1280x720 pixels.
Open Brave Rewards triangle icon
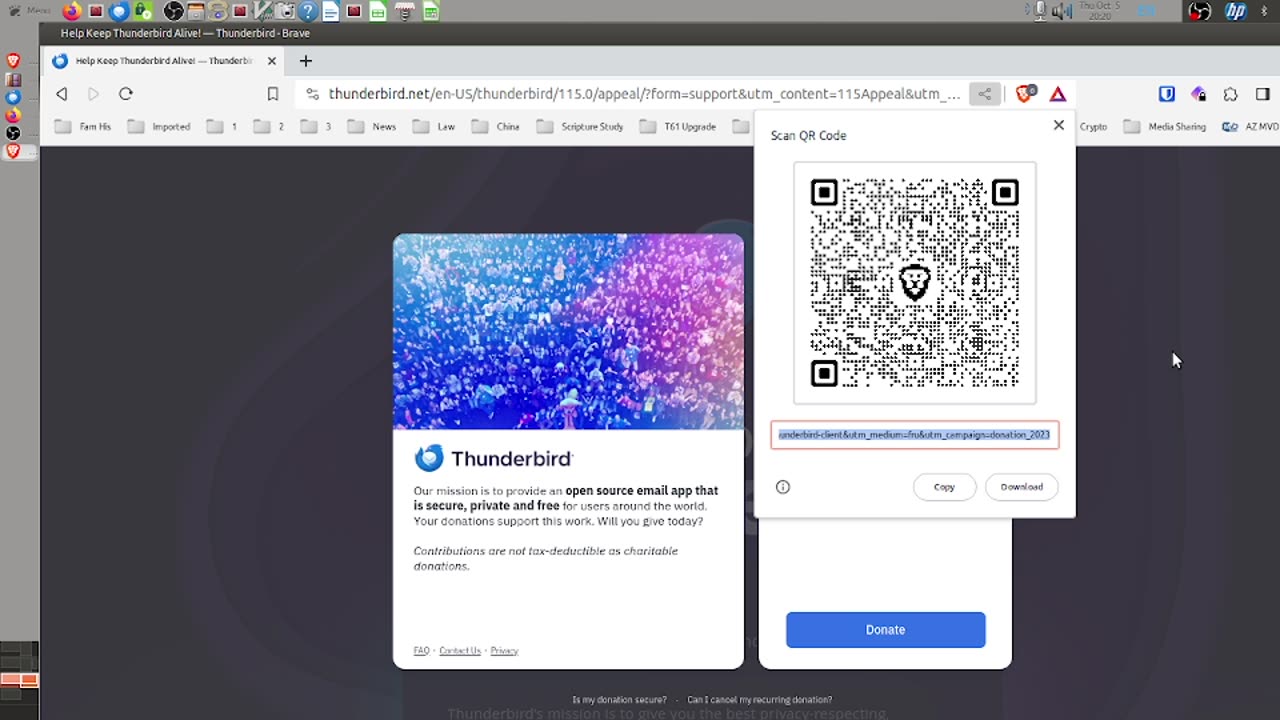tap(1058, 94)
